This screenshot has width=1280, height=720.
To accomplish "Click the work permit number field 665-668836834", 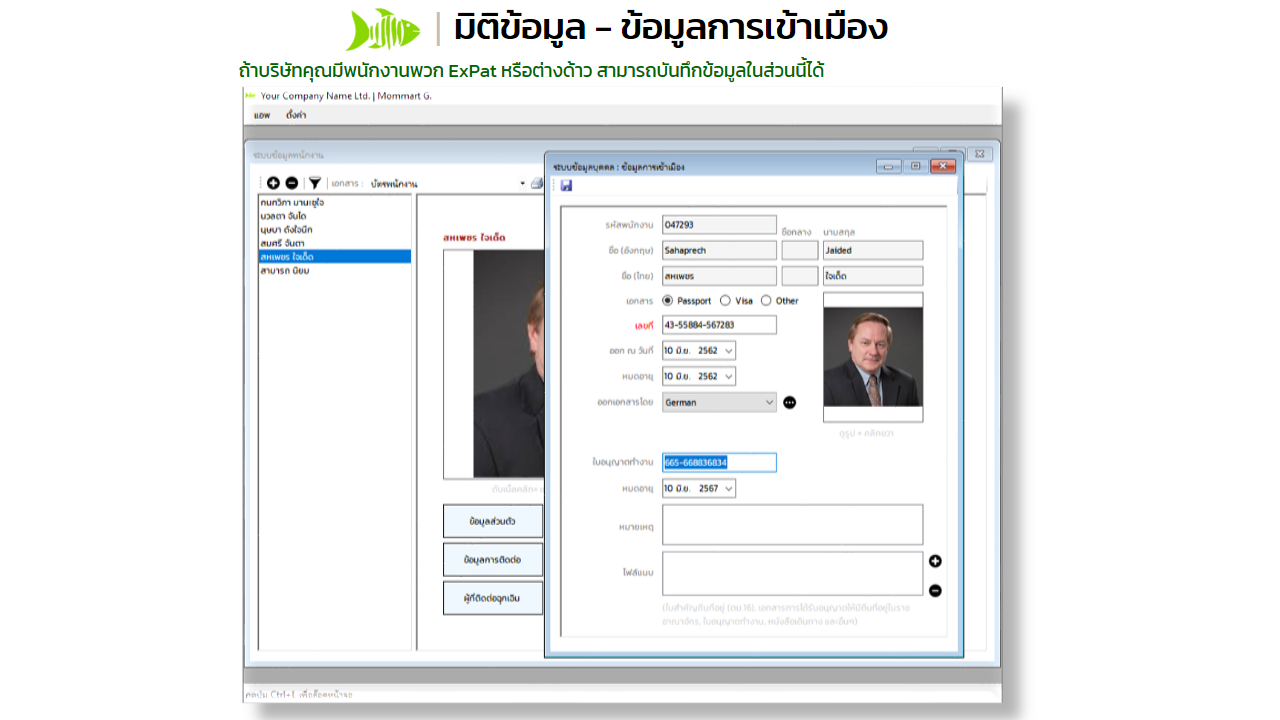I will (719, 463).
